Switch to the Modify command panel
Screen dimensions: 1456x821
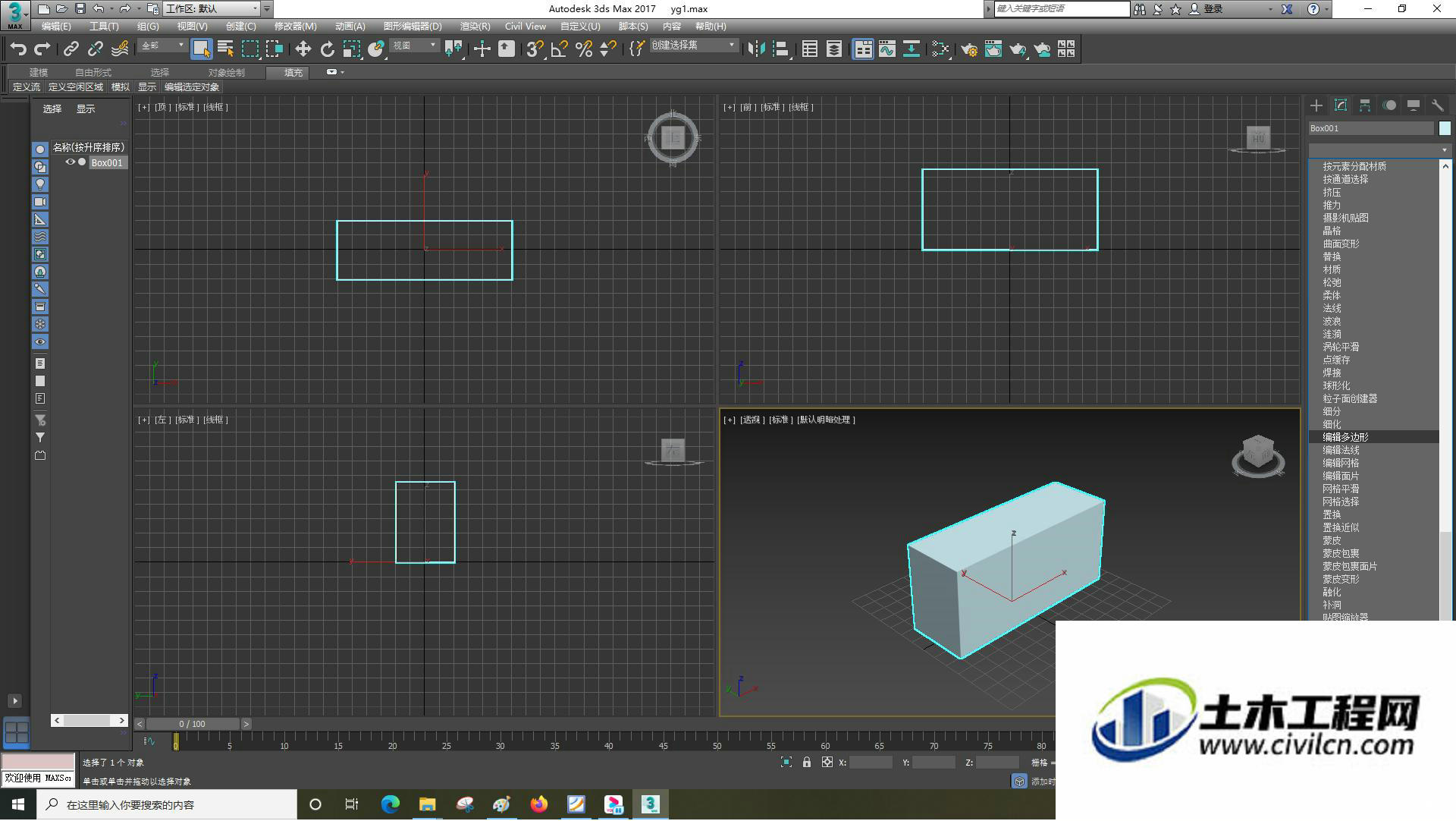[x=1341, y=105]
